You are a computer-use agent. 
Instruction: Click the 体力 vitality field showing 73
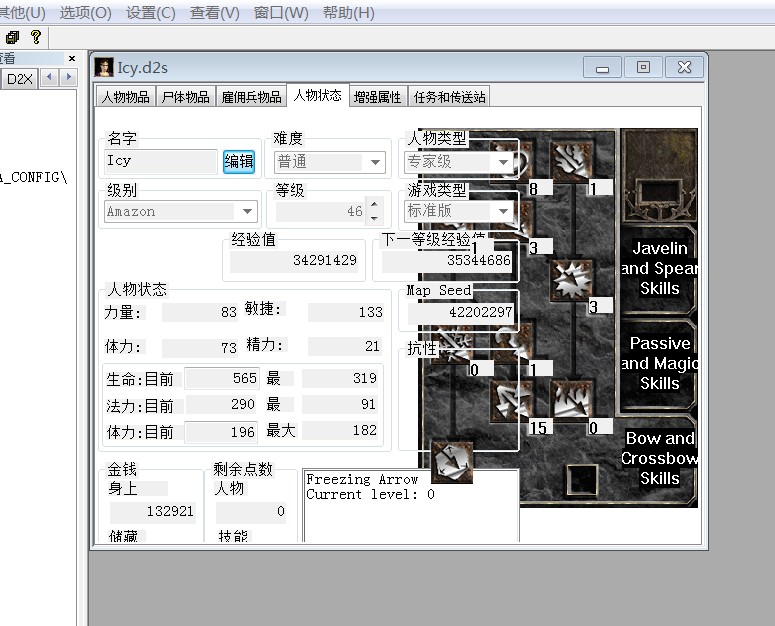pos(200,347)
